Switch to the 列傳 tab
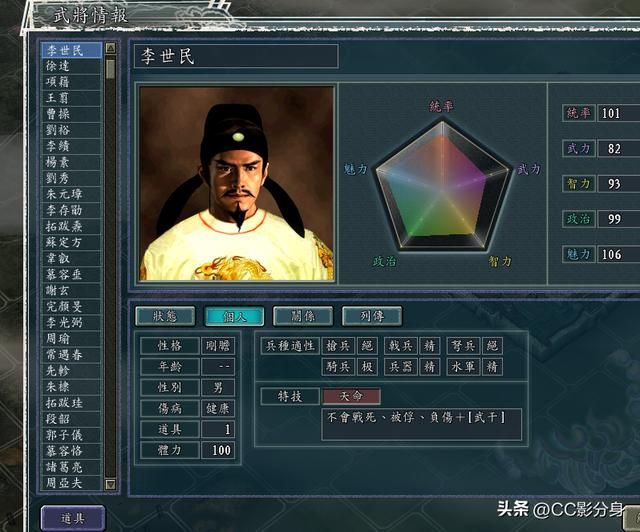Image resolution: width=640 pixels, height=532 pixels. 372,316
